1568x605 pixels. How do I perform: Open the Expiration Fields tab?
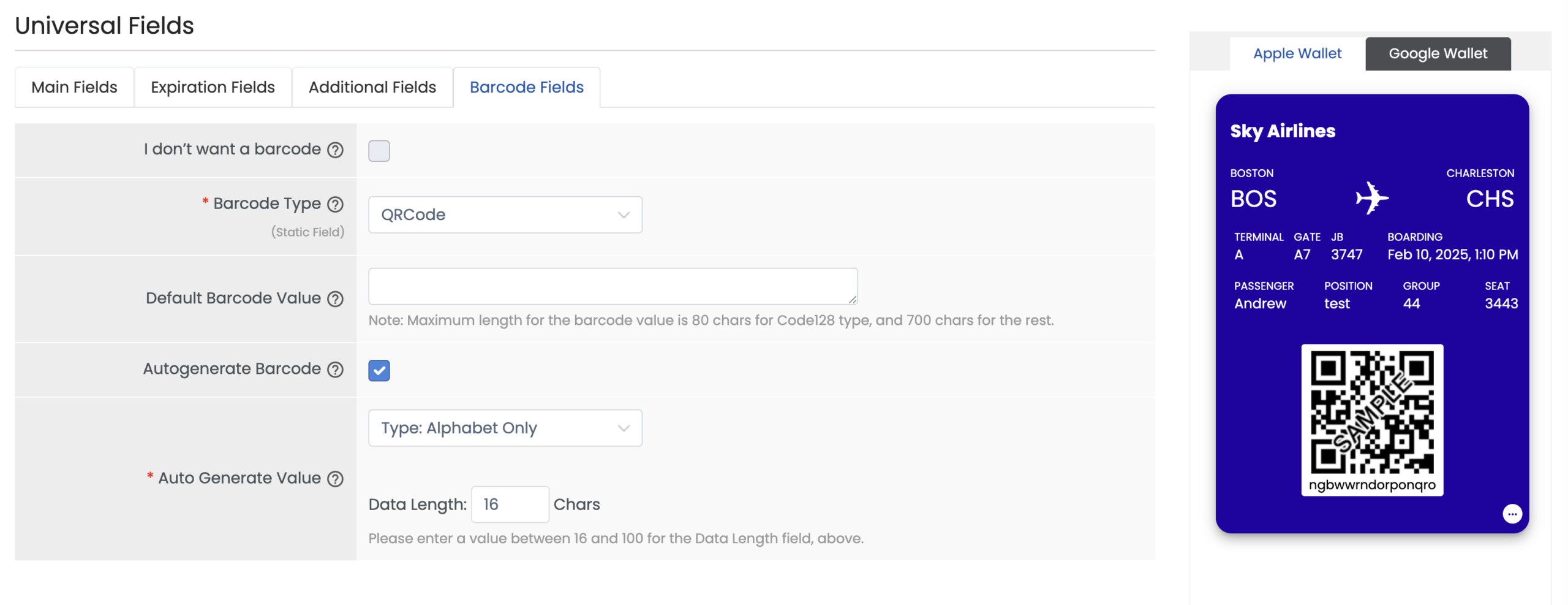213,87
